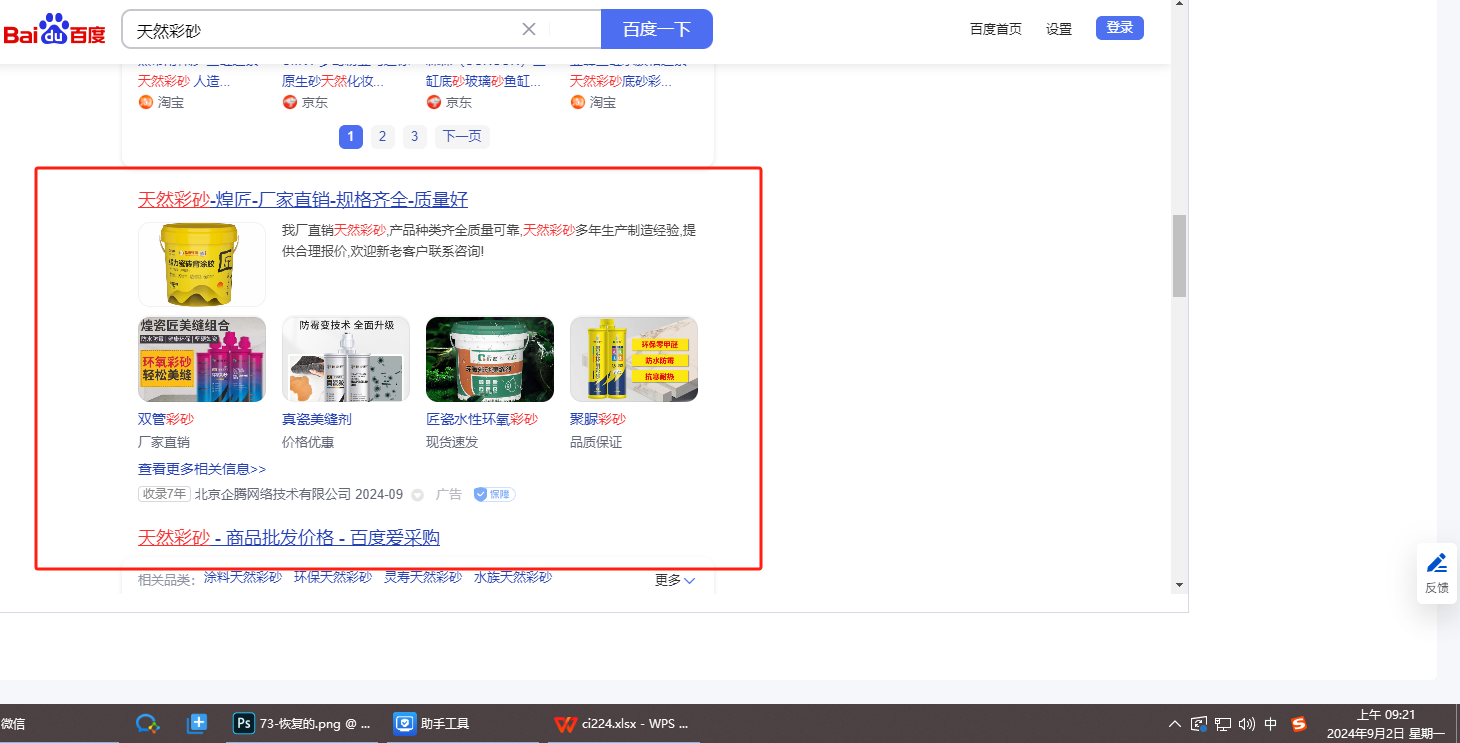Open the 双管彩砂 product link
Viewport: 1460px width, 743px height.
pos(166,419)
